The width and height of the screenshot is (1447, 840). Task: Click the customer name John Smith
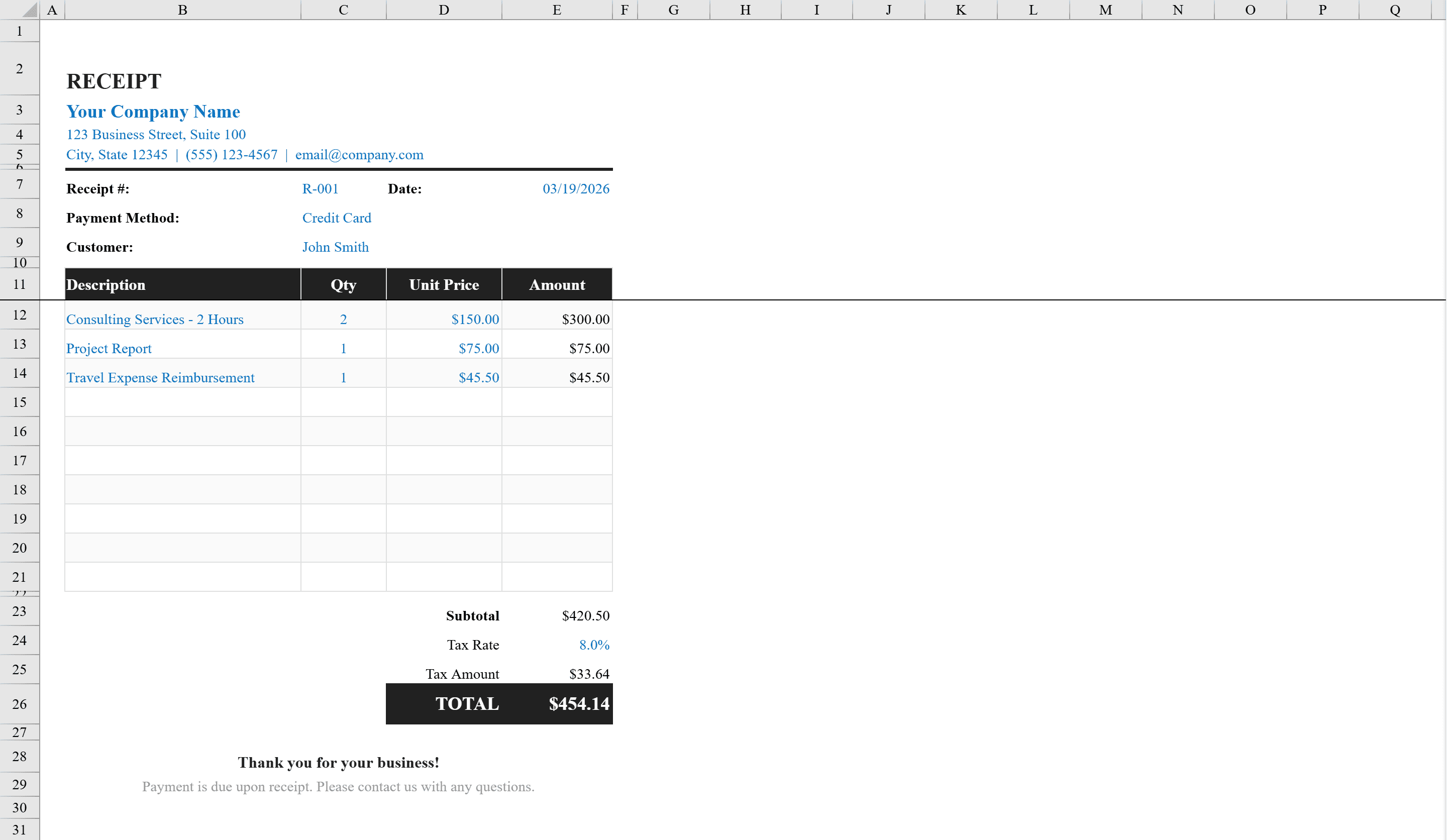coord(336,247)
